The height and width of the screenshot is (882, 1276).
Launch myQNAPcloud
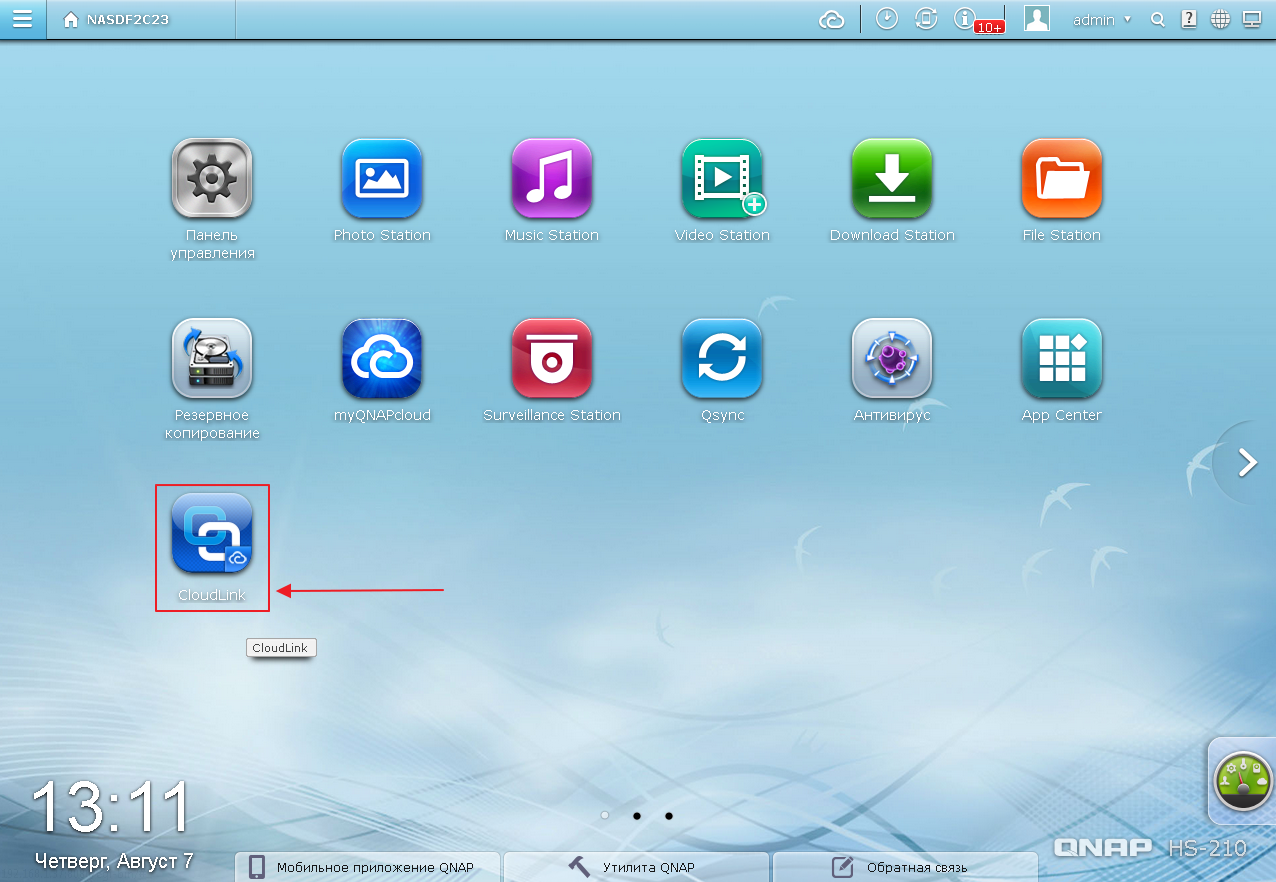click(382, 358)
